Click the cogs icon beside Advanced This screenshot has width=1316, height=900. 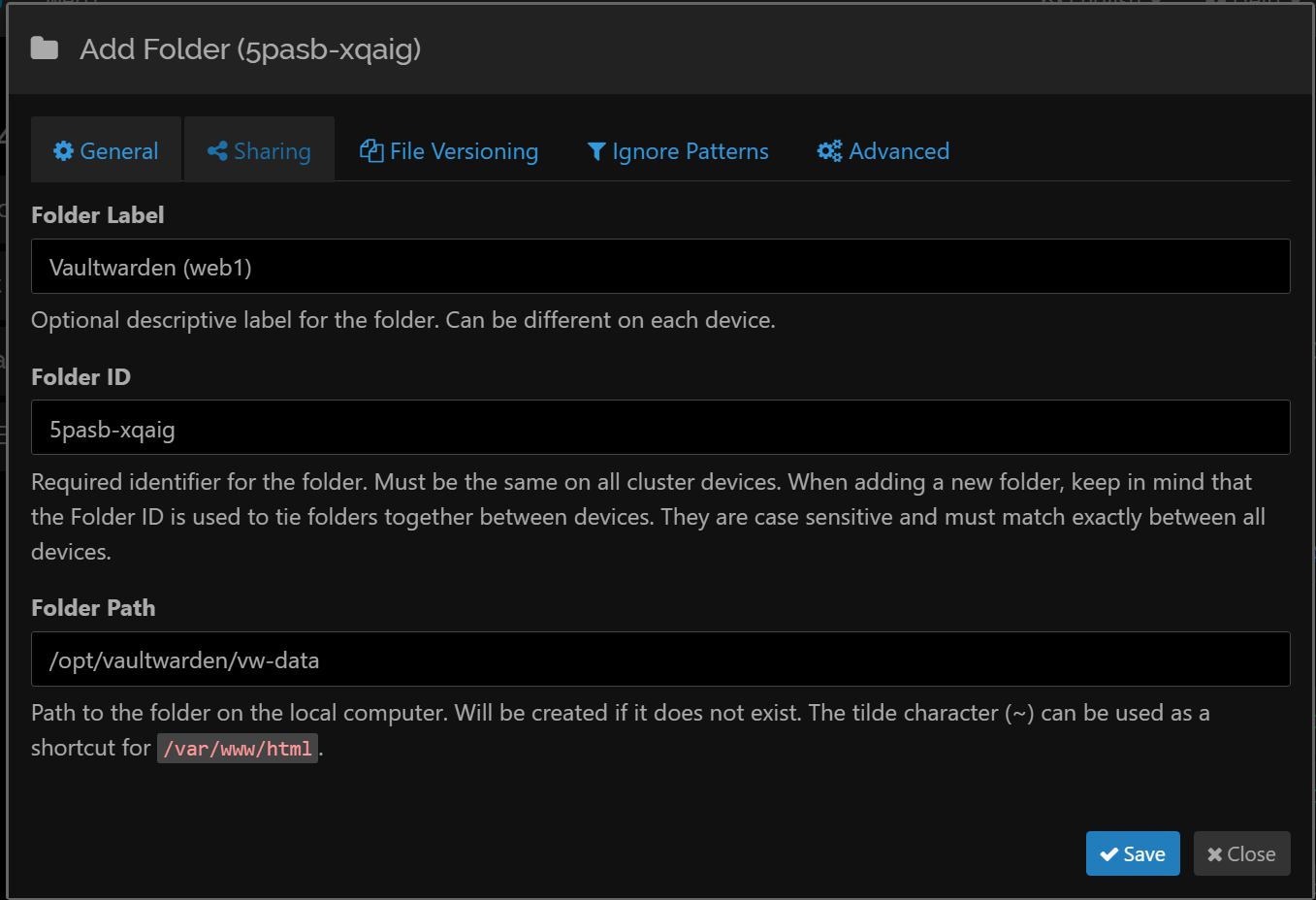pyautogui.click(x=829, y=151)
